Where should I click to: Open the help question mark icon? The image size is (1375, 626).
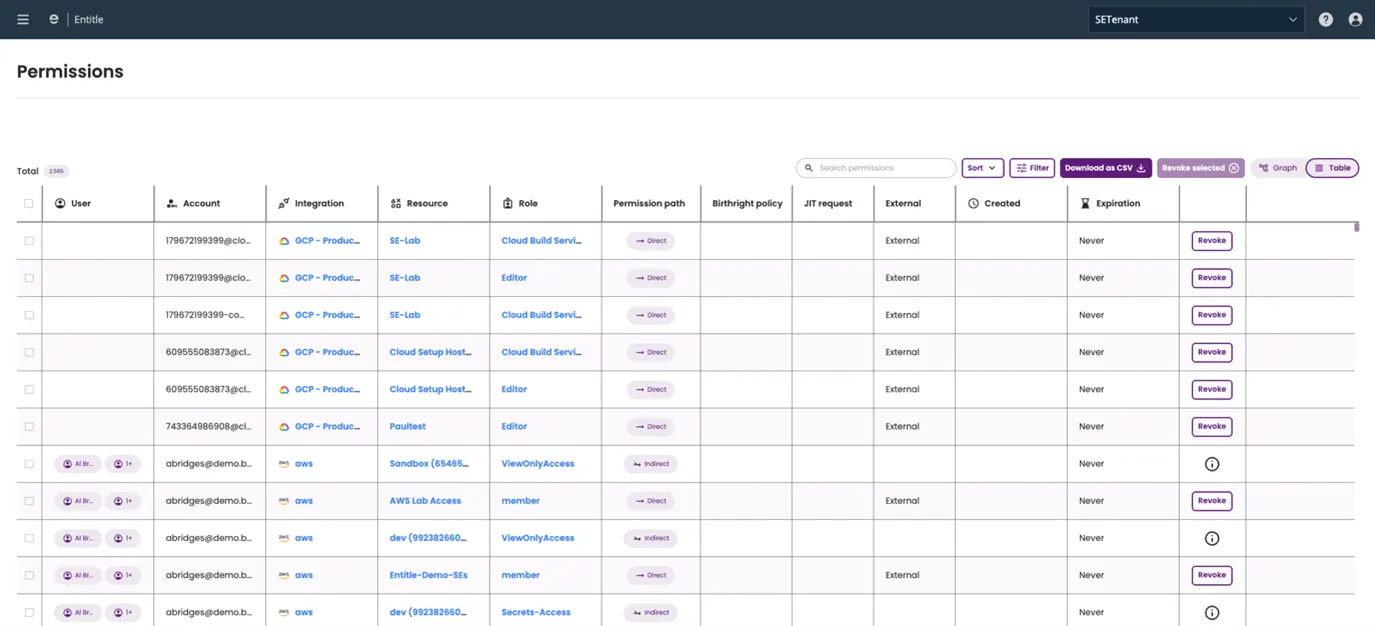[1325, 19]
